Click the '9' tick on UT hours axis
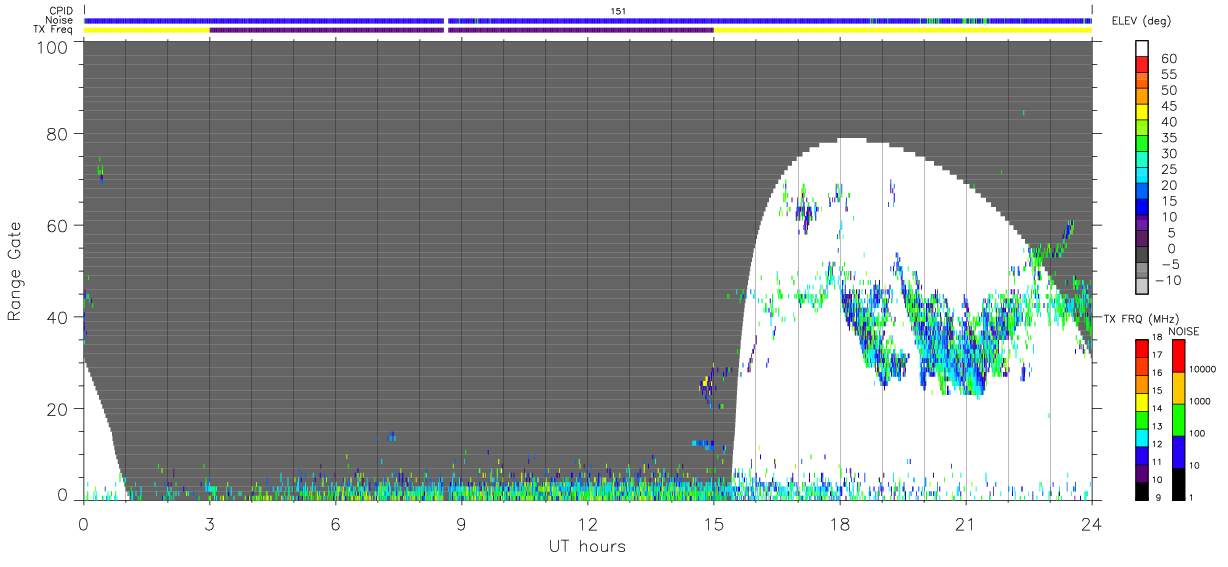Image resolution: width=1228 pixels, height=567 pixels. point(461,523)
